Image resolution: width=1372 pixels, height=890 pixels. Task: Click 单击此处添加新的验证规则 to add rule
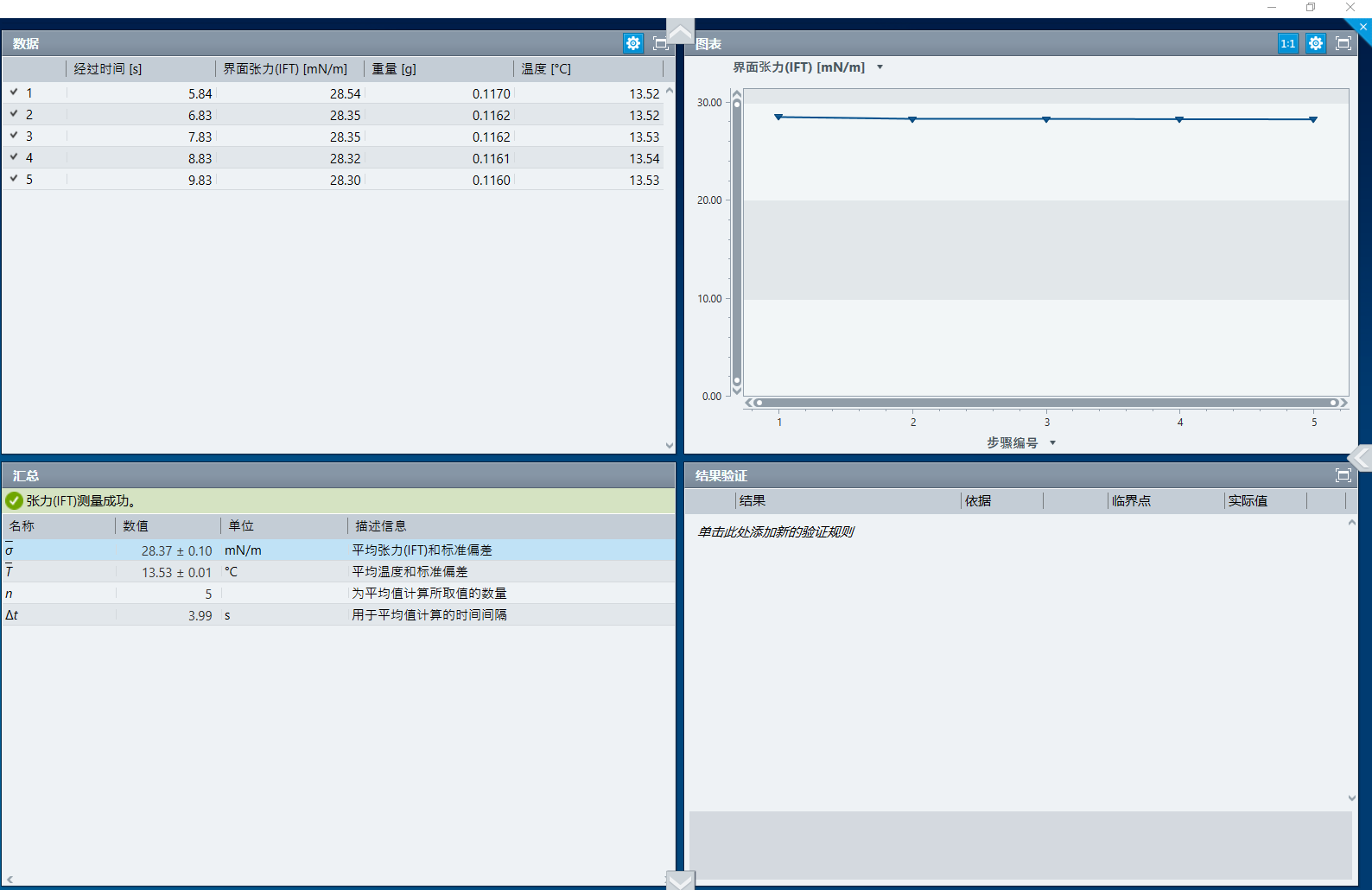click(775, 532)
